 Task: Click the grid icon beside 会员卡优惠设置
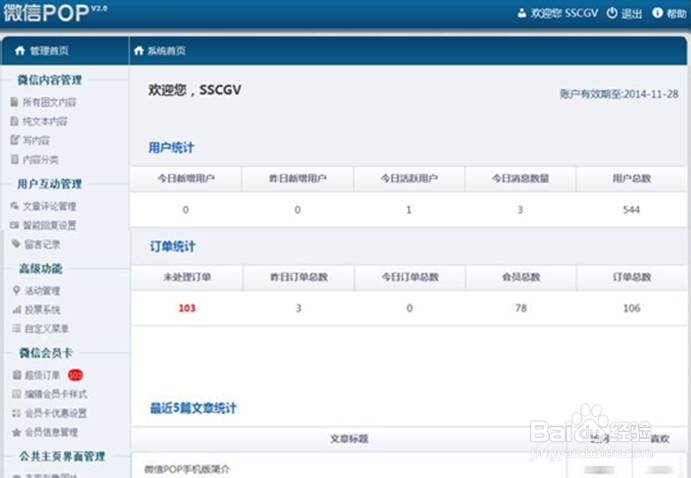click(16, 413)
